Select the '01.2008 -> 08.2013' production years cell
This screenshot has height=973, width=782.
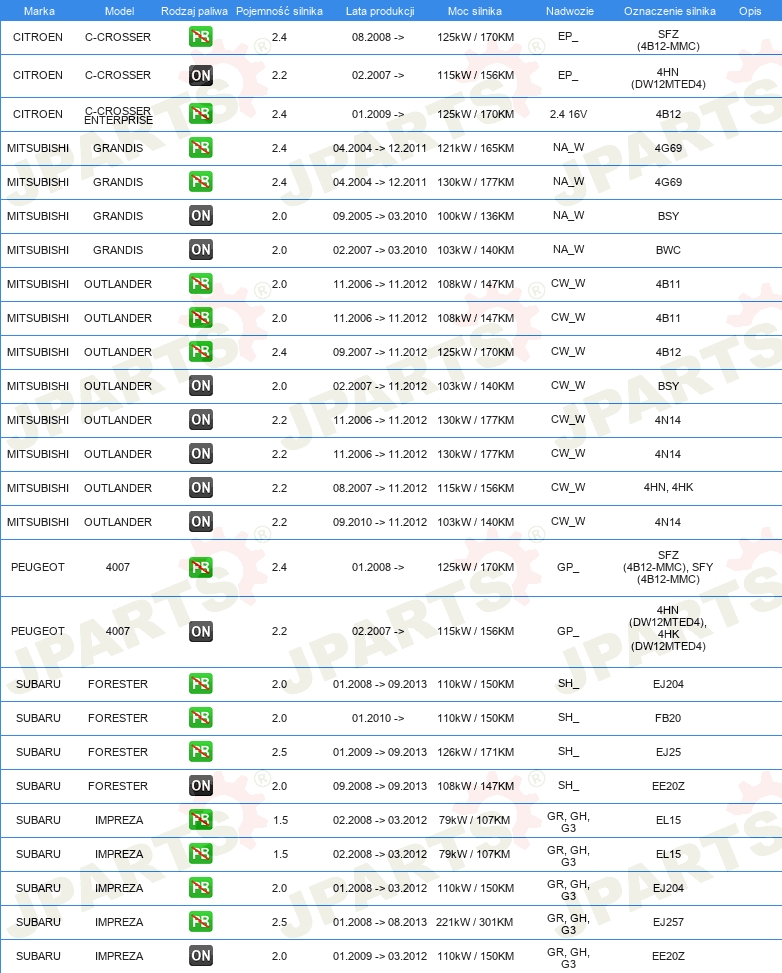click(380, 922)
